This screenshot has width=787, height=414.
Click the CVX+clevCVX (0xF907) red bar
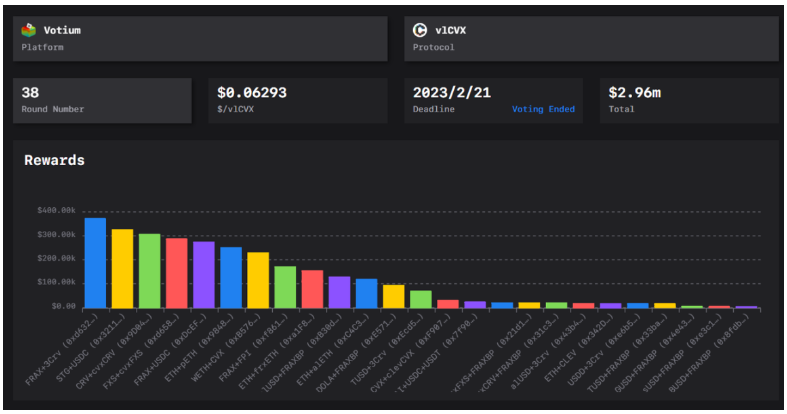tap(448, 304)
